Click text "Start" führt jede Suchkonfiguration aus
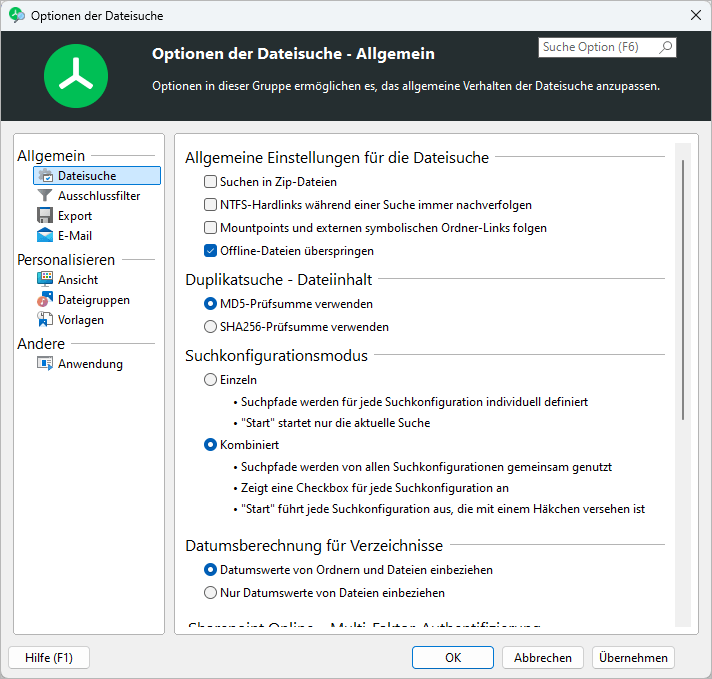The image size is (712, 679). (x=443, y=509)
